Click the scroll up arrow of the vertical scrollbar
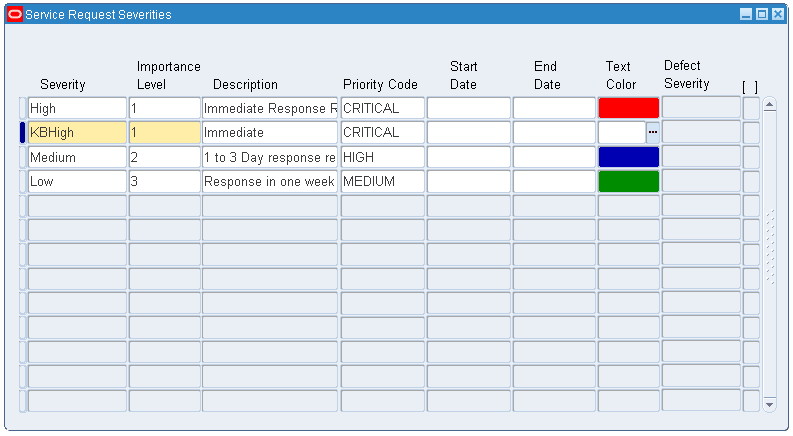Screen dimensions: 793x436 (769, 105)
